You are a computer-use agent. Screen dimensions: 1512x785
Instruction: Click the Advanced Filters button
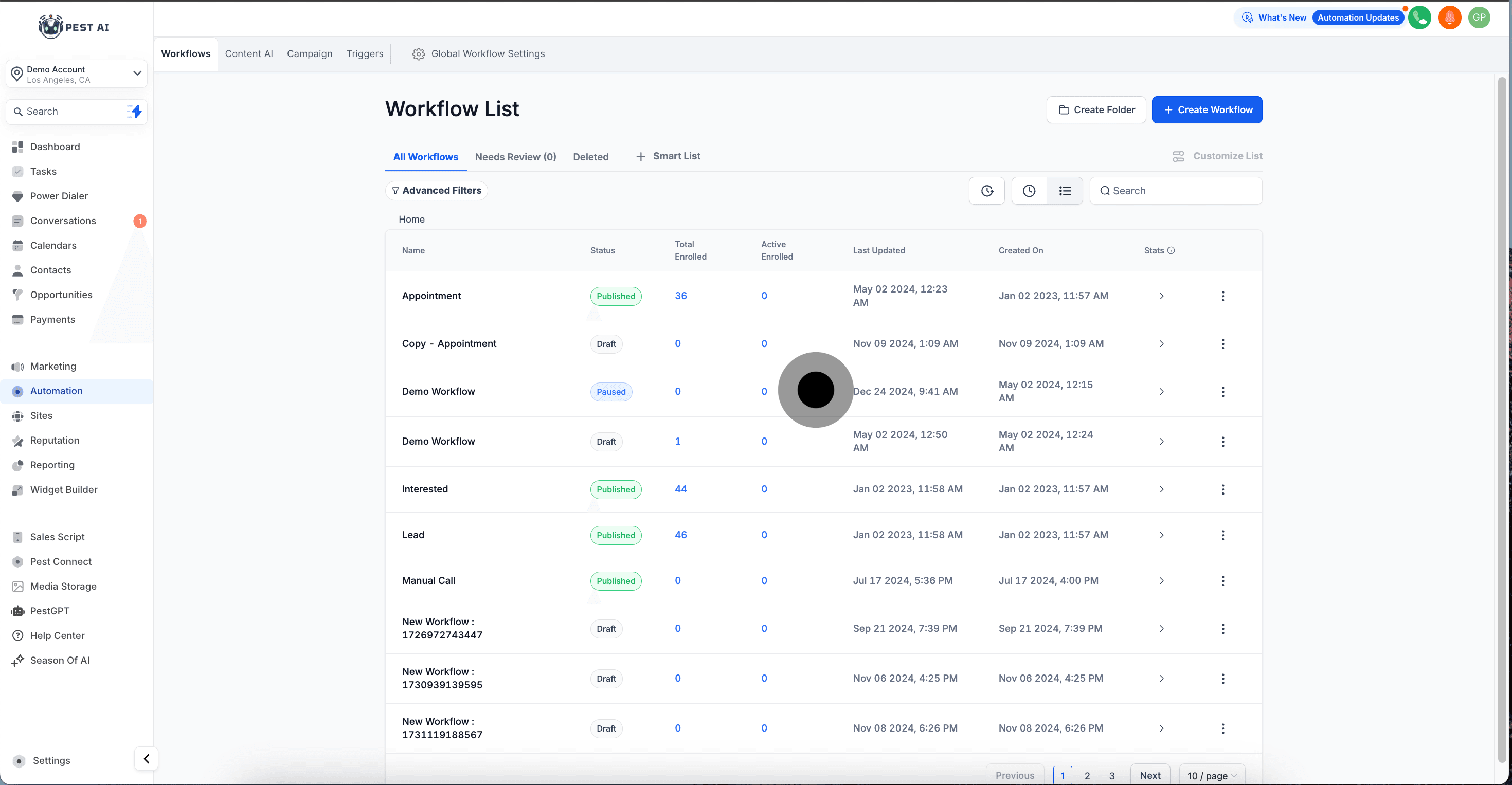coord(436,191)
